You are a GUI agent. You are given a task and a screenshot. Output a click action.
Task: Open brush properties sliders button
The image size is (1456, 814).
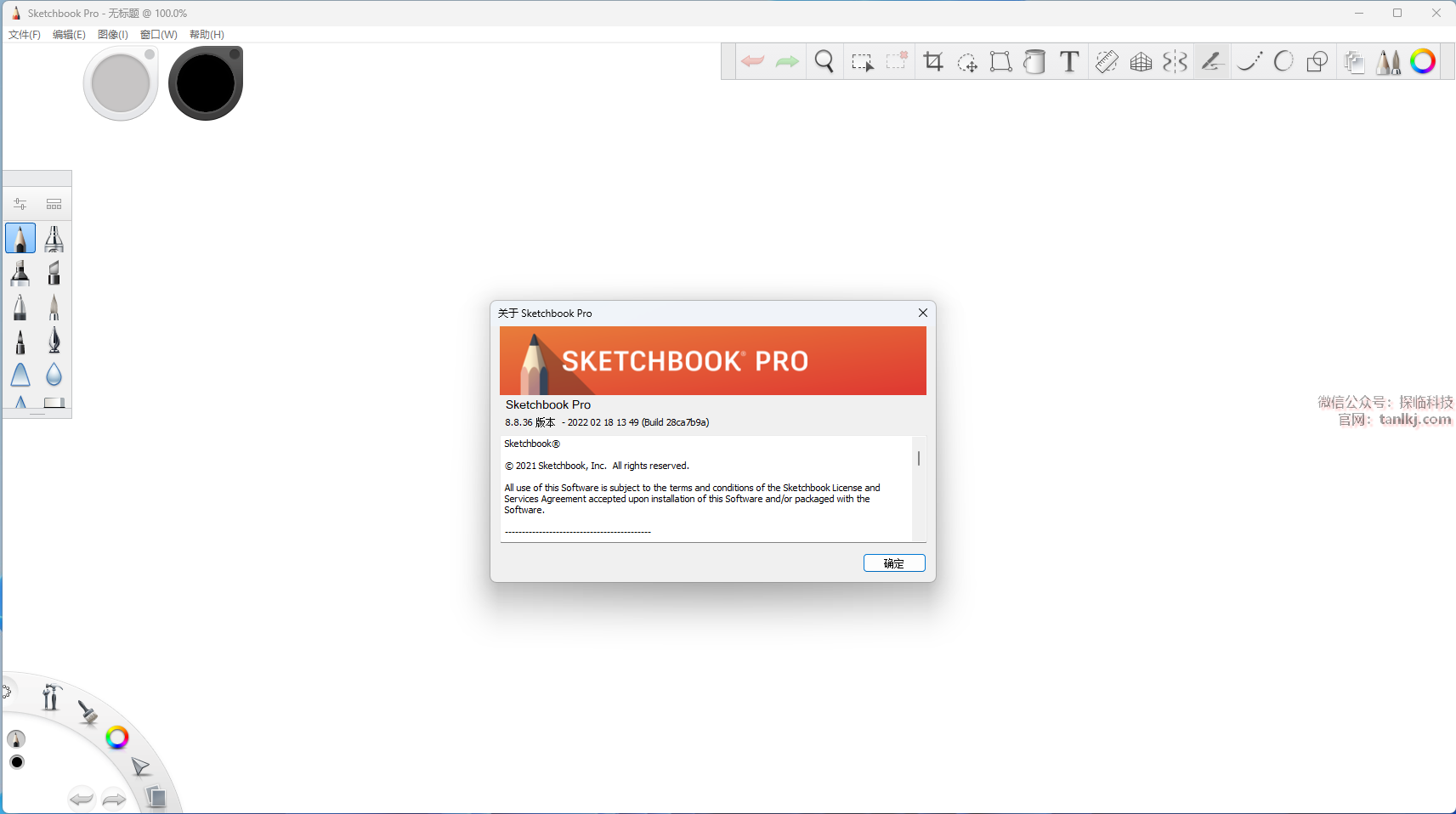pyautogui.click(x=20, y=204)
